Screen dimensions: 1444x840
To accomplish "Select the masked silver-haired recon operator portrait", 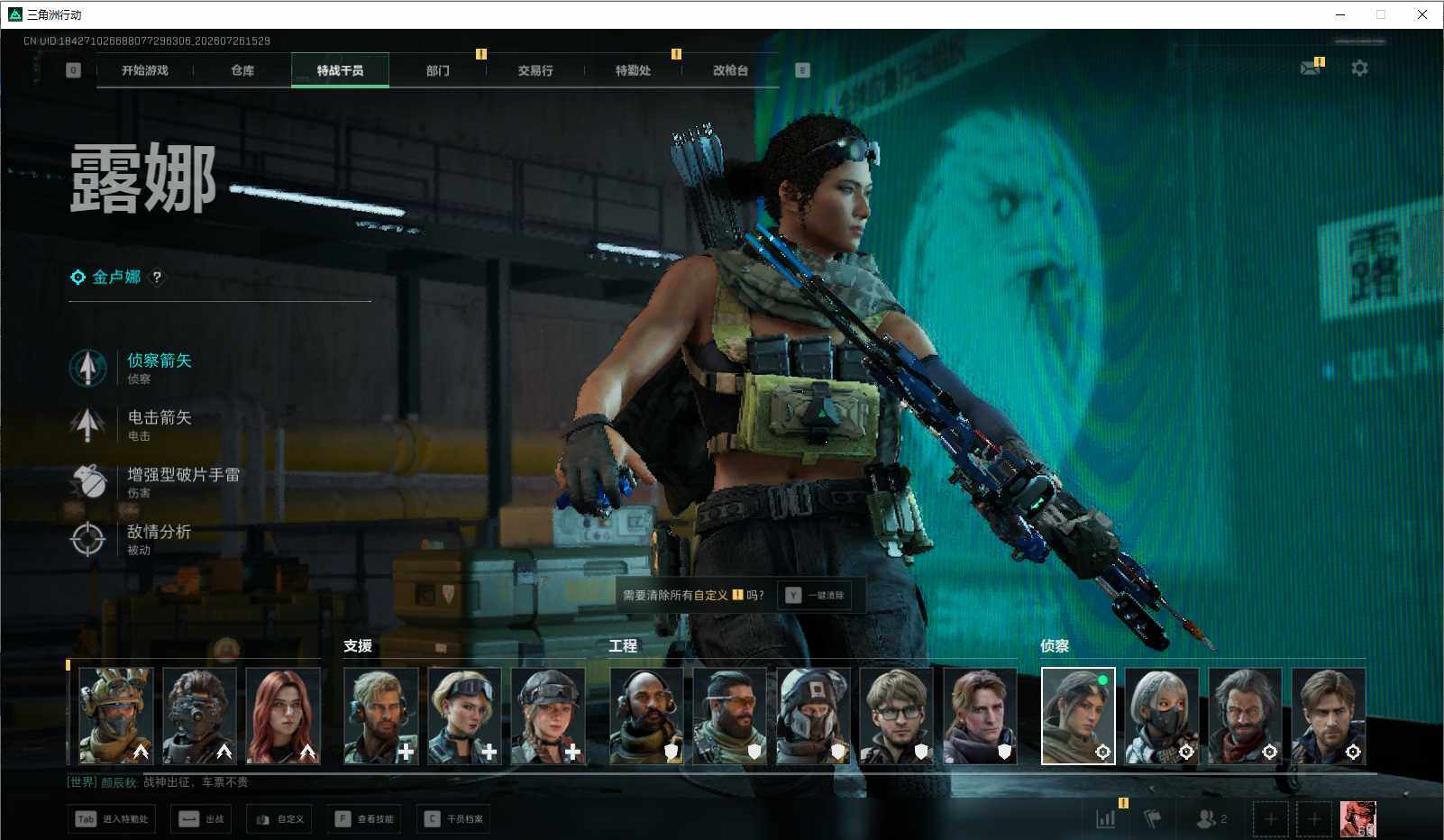I will click(x=1162, y=717).
